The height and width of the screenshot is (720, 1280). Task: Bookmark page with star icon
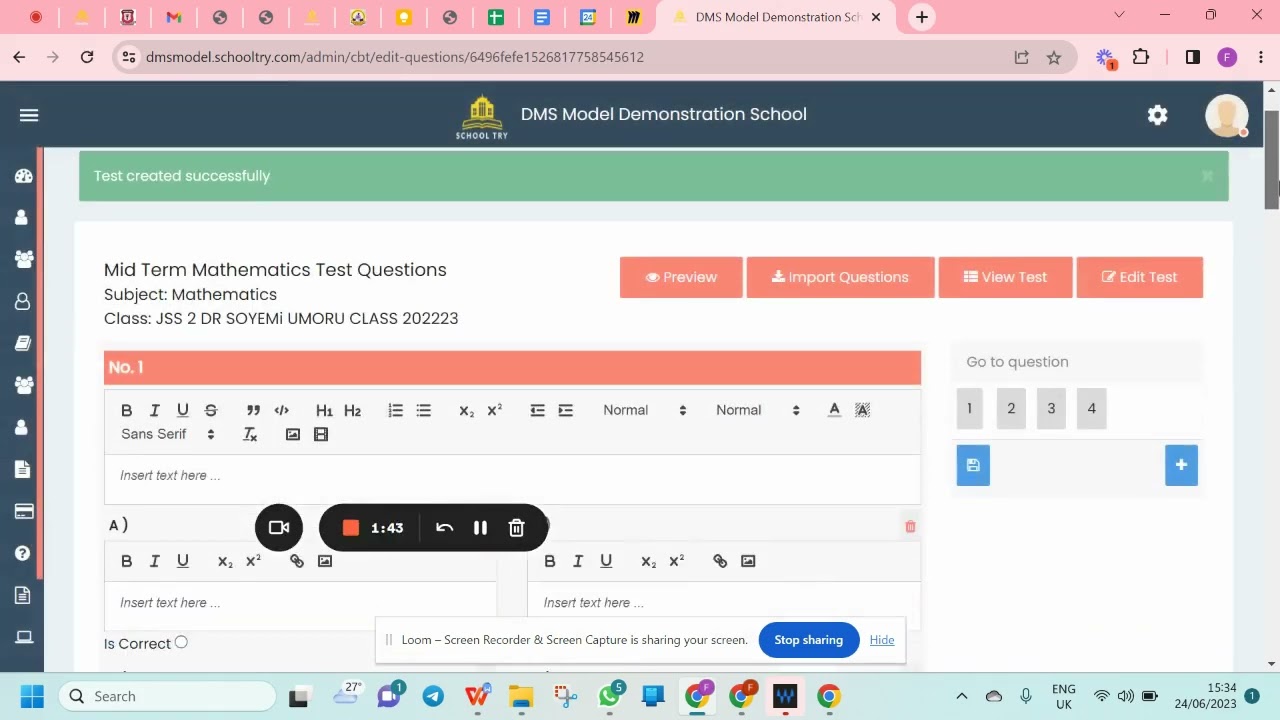point(1054,57)
